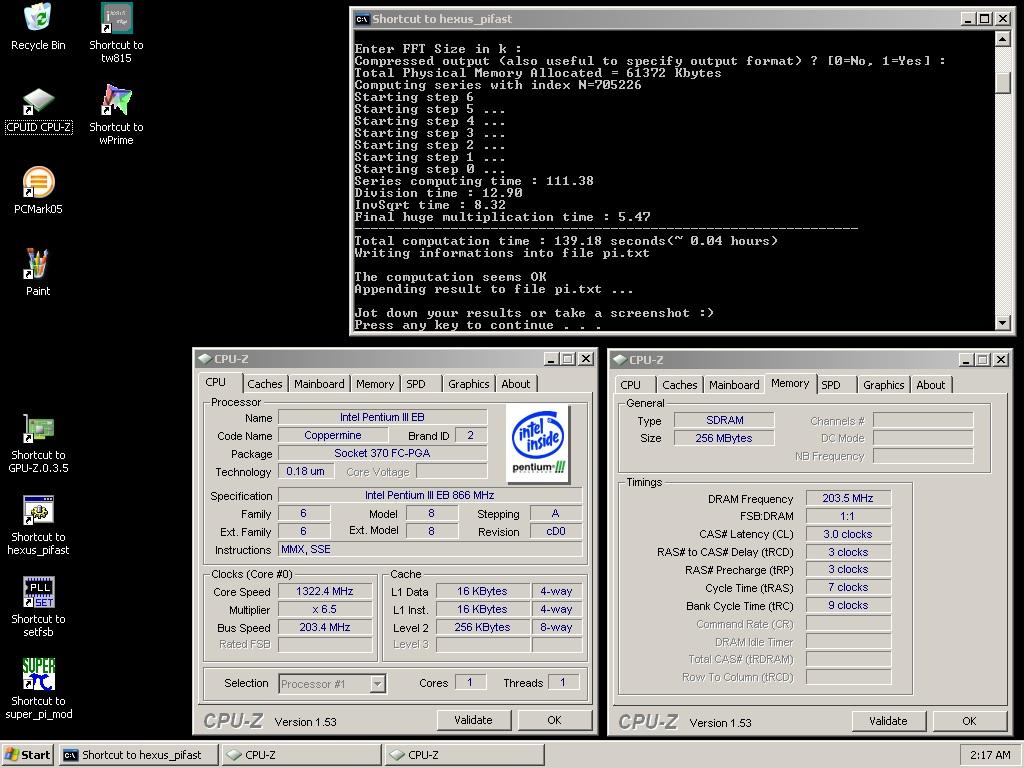Open Shortcut to GPU-Z.0.3.5 icon
The image size is (1024, 768).
pyautogui.click(x=38, y=443)
